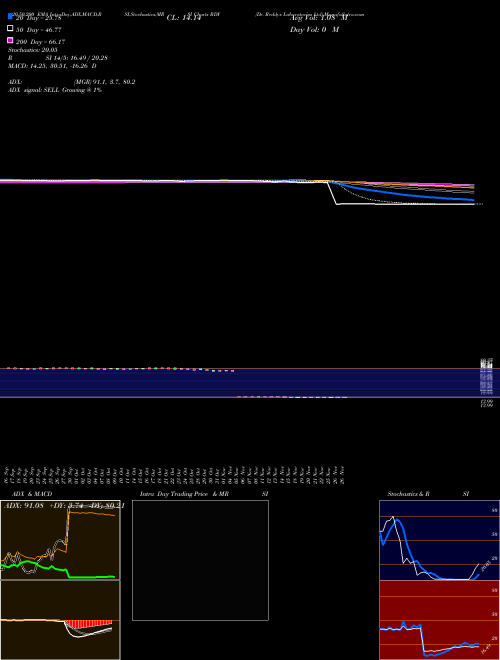Click the '(MGR) 91.1, 3.7, 80.2' ADX values
The height and width of the screenshot is (660, 500).
(x=104, y=82)
